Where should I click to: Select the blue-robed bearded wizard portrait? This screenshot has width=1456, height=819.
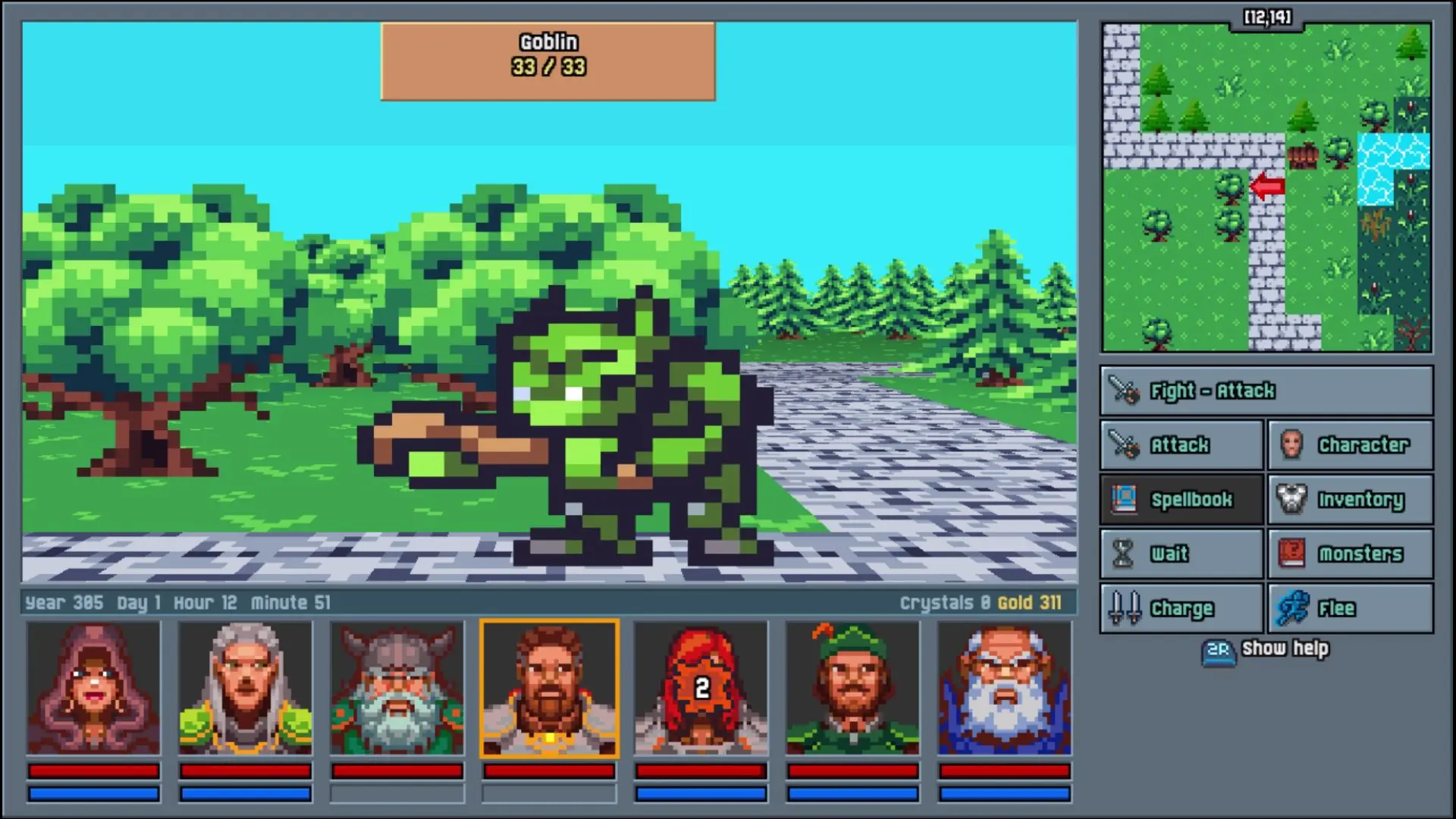pyautogui.click(x=1005, y=686)
